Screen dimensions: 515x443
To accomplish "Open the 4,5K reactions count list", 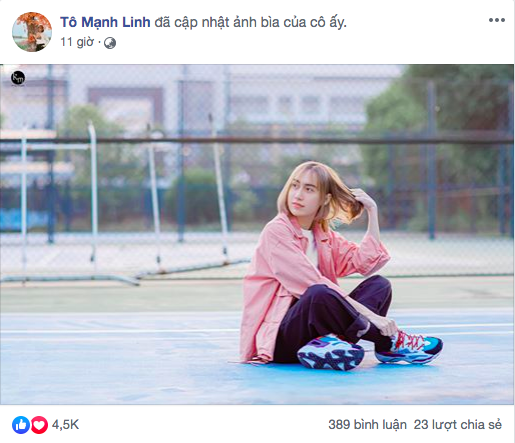I will click(x=65, y=425).
